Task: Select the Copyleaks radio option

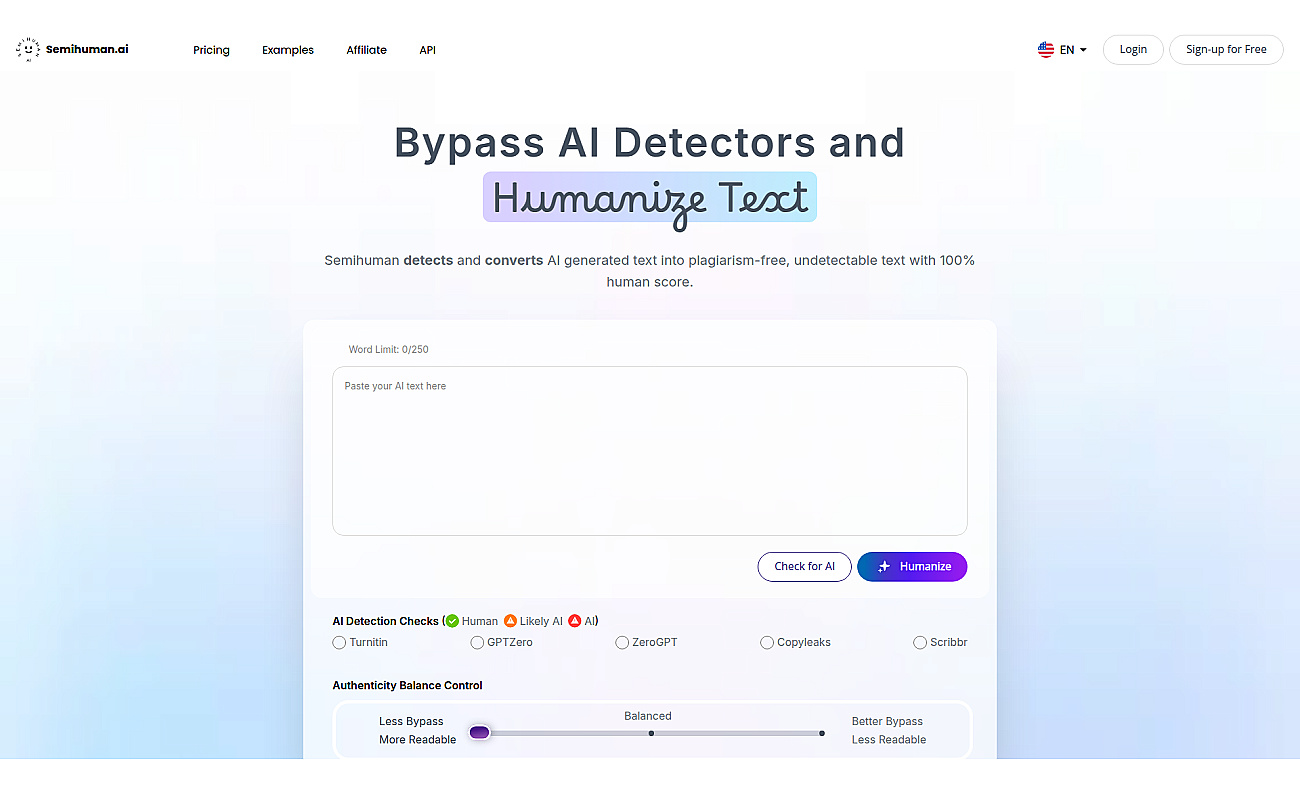Action: point(767,642)
